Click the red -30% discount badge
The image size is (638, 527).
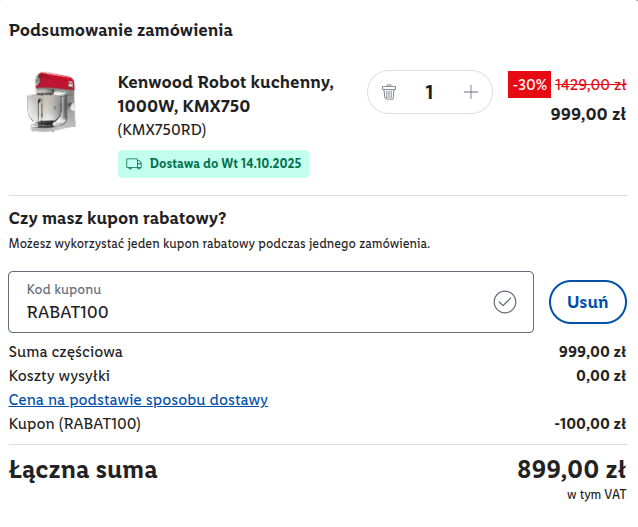point(529,85)
